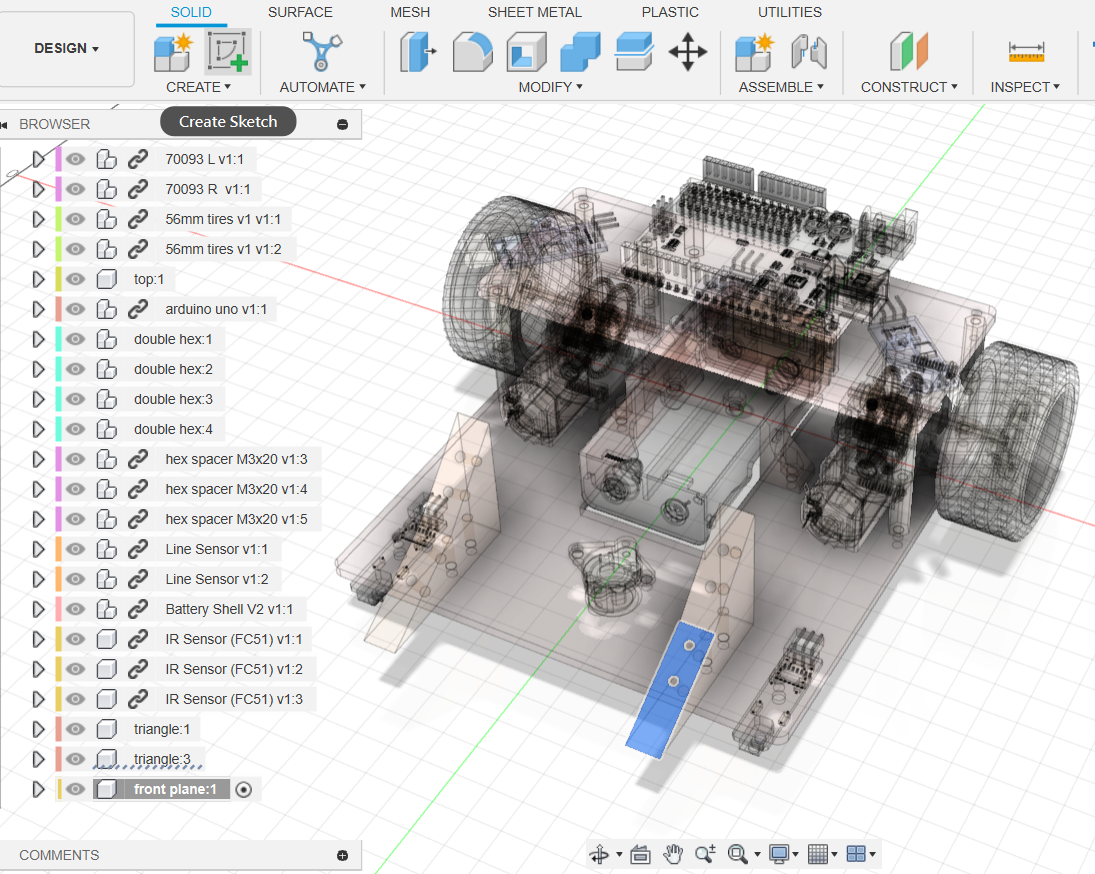Image resolution: width=1095 pixels, height=874 pixels.
Task: Hide the arduino uno v1:1 component
Action: (76, 309)
